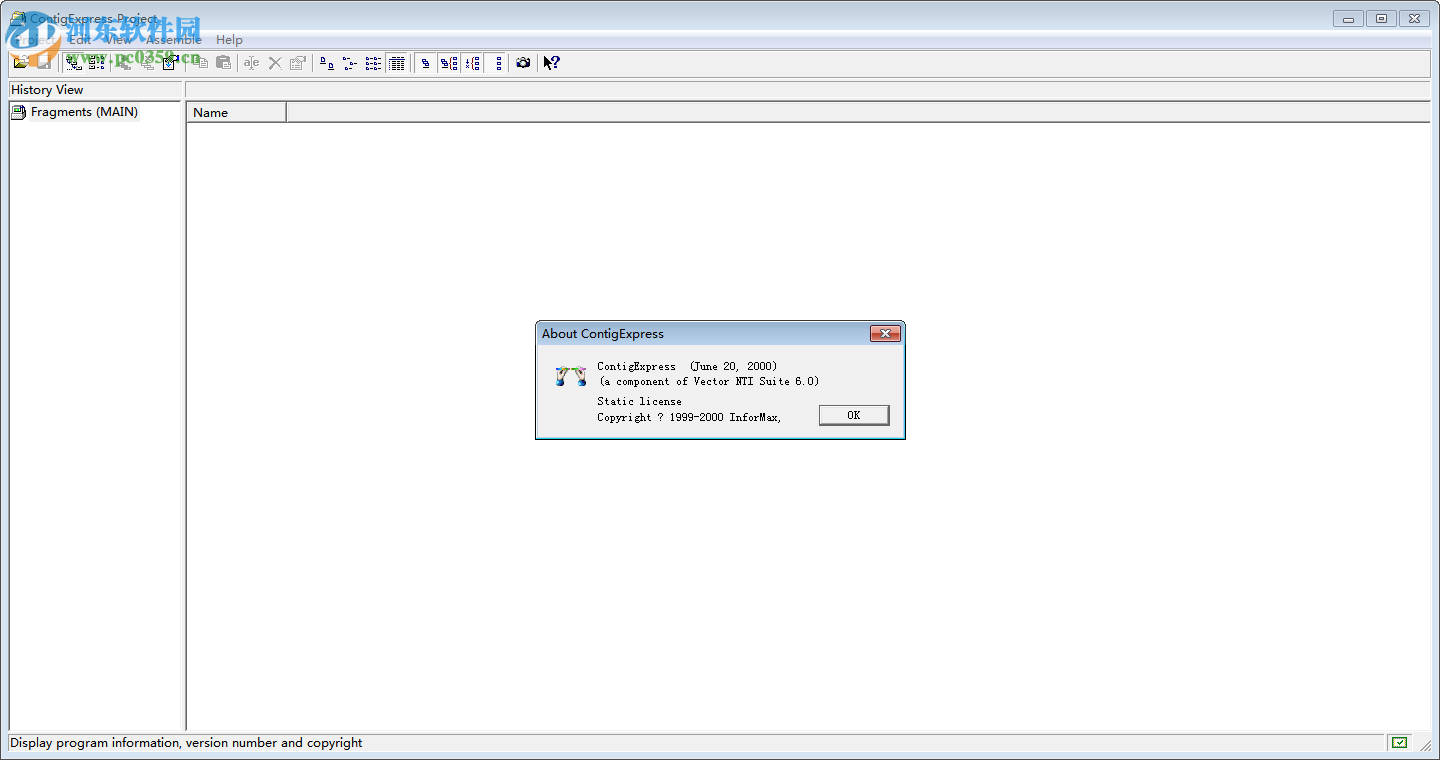
Task: Click the green check status bar icon
Action: coord(1399,742)
